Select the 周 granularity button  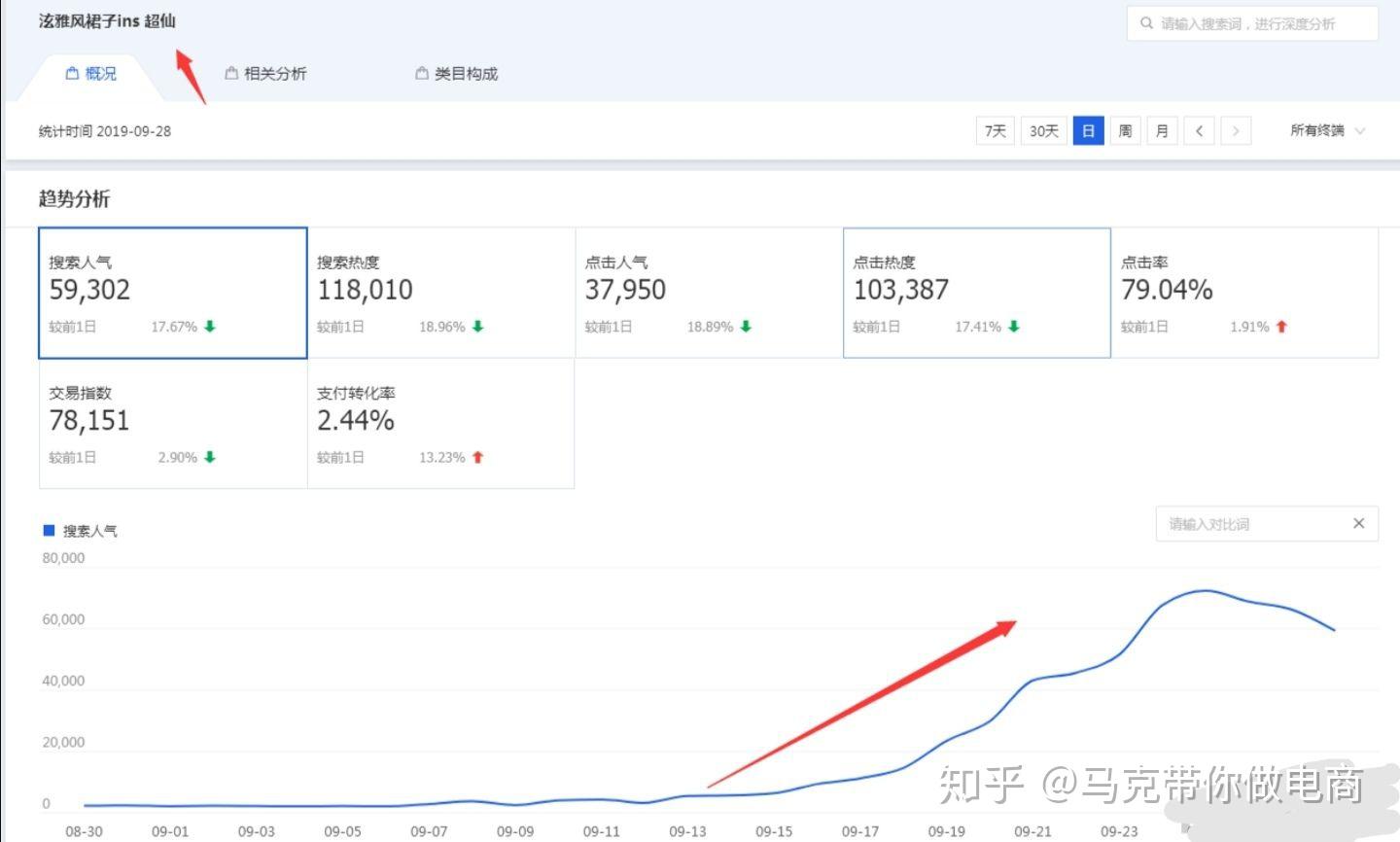tap(1125, 130)
